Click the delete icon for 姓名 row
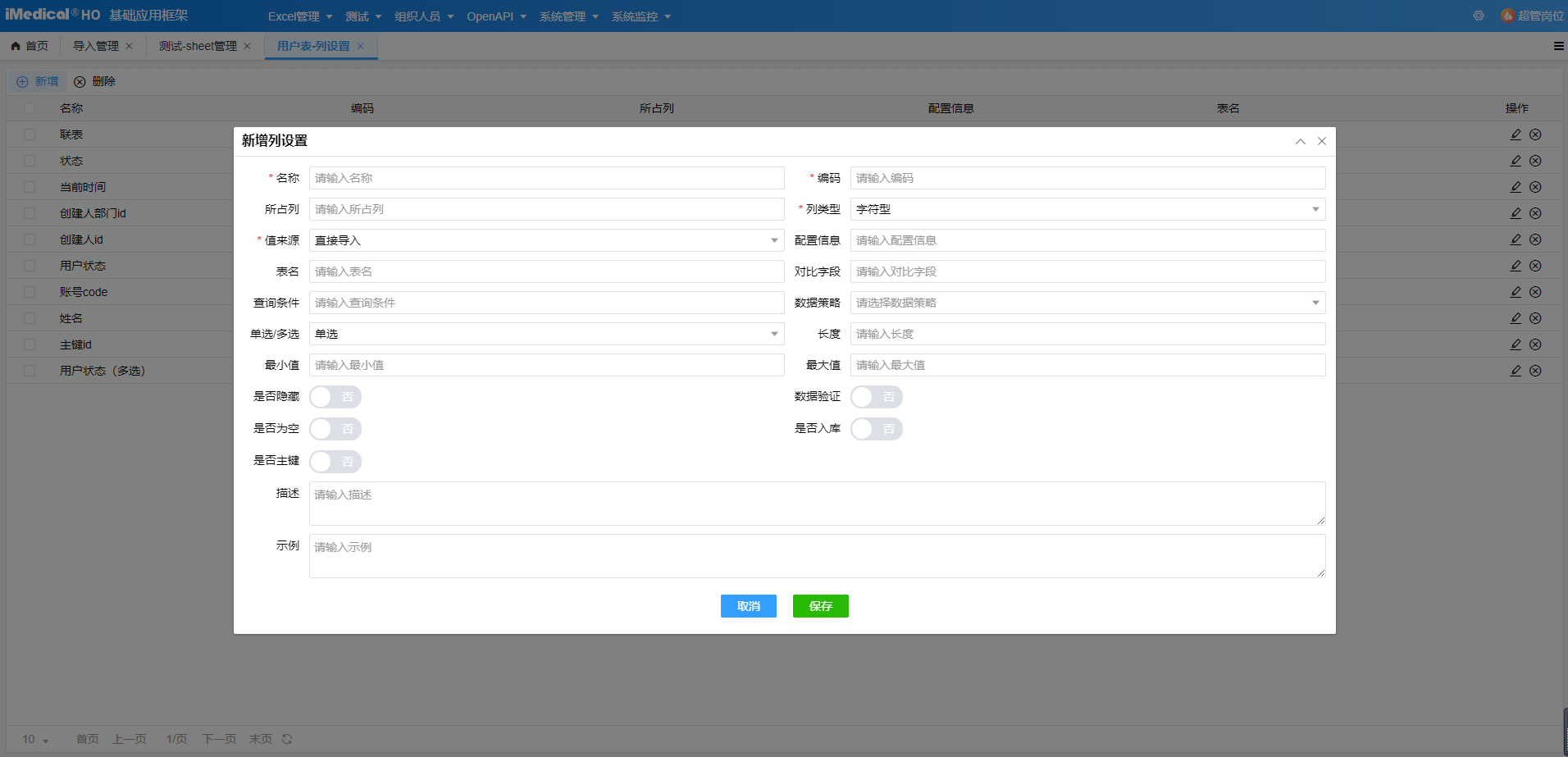Viewport: 1568px width, 757px height. pyautogui.click(x=1535, y=318)
